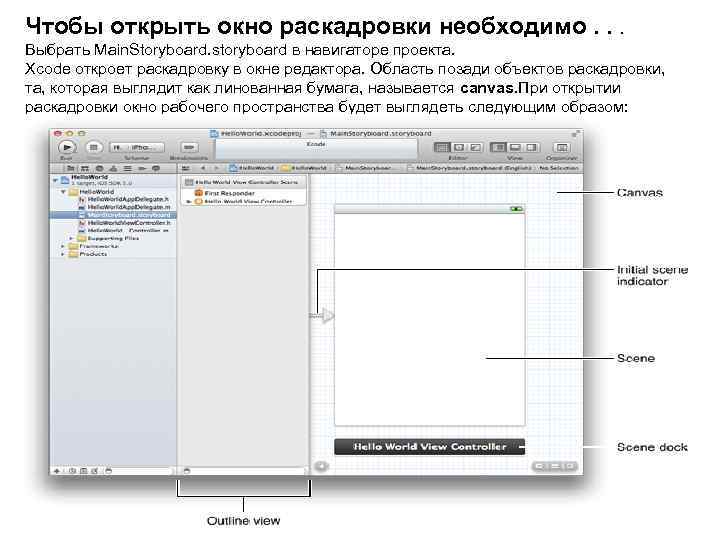This screenshot has width=720, height=540.
Task: Select the Standard editor button
Action: 442,147
